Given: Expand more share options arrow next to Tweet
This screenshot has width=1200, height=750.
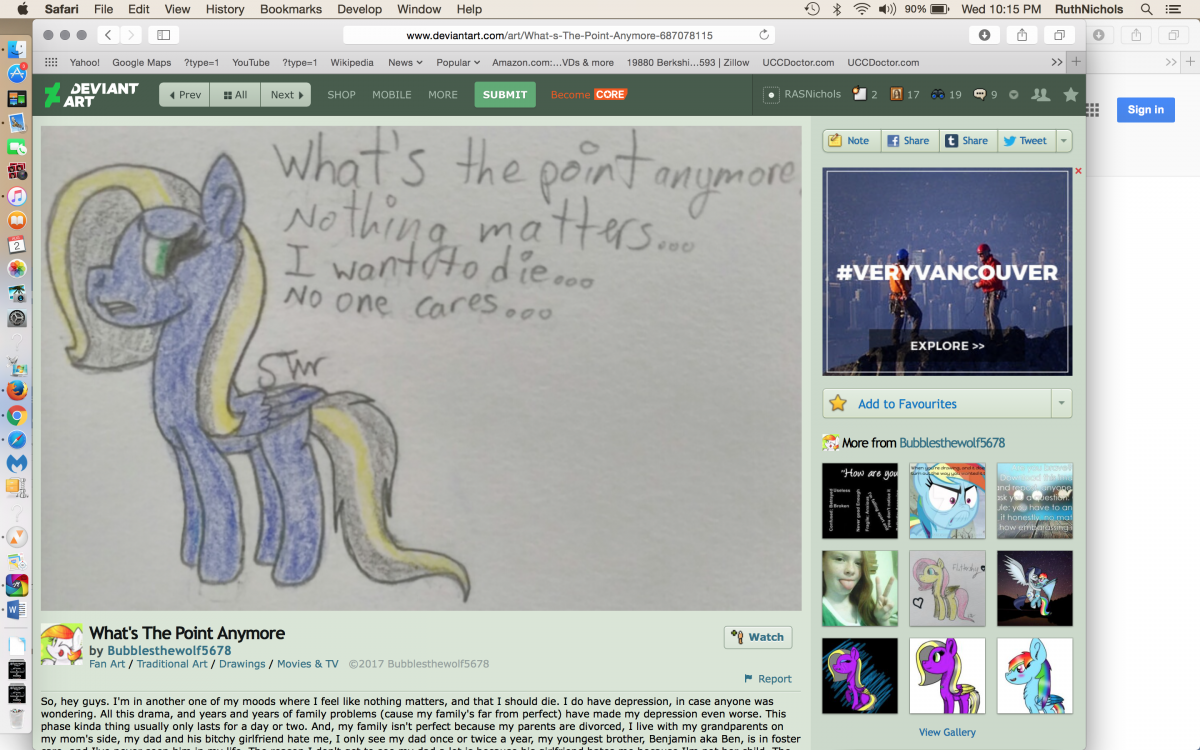Looking at the screenshot, I should click(x=1064, y=141).
